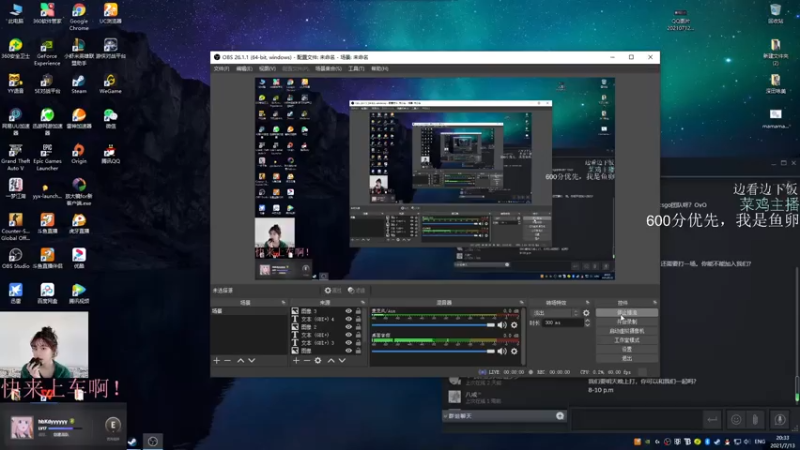The height and width of the screenshot is (450, 800).
Task: Click the 设置 settings button in controls
Action: tap(627, 349)
